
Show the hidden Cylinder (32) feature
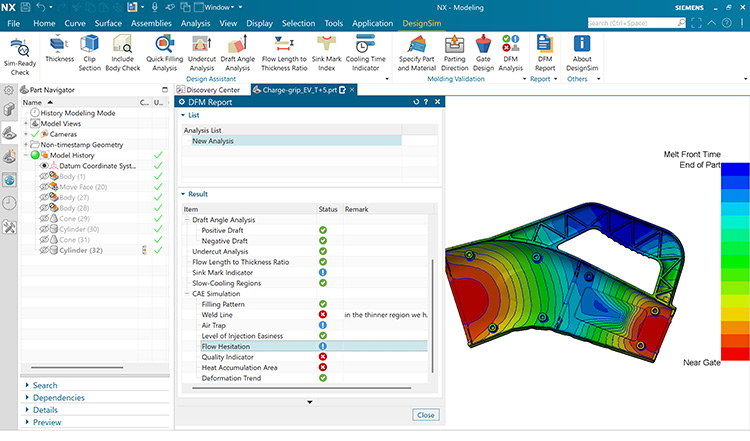pos(44,250)
